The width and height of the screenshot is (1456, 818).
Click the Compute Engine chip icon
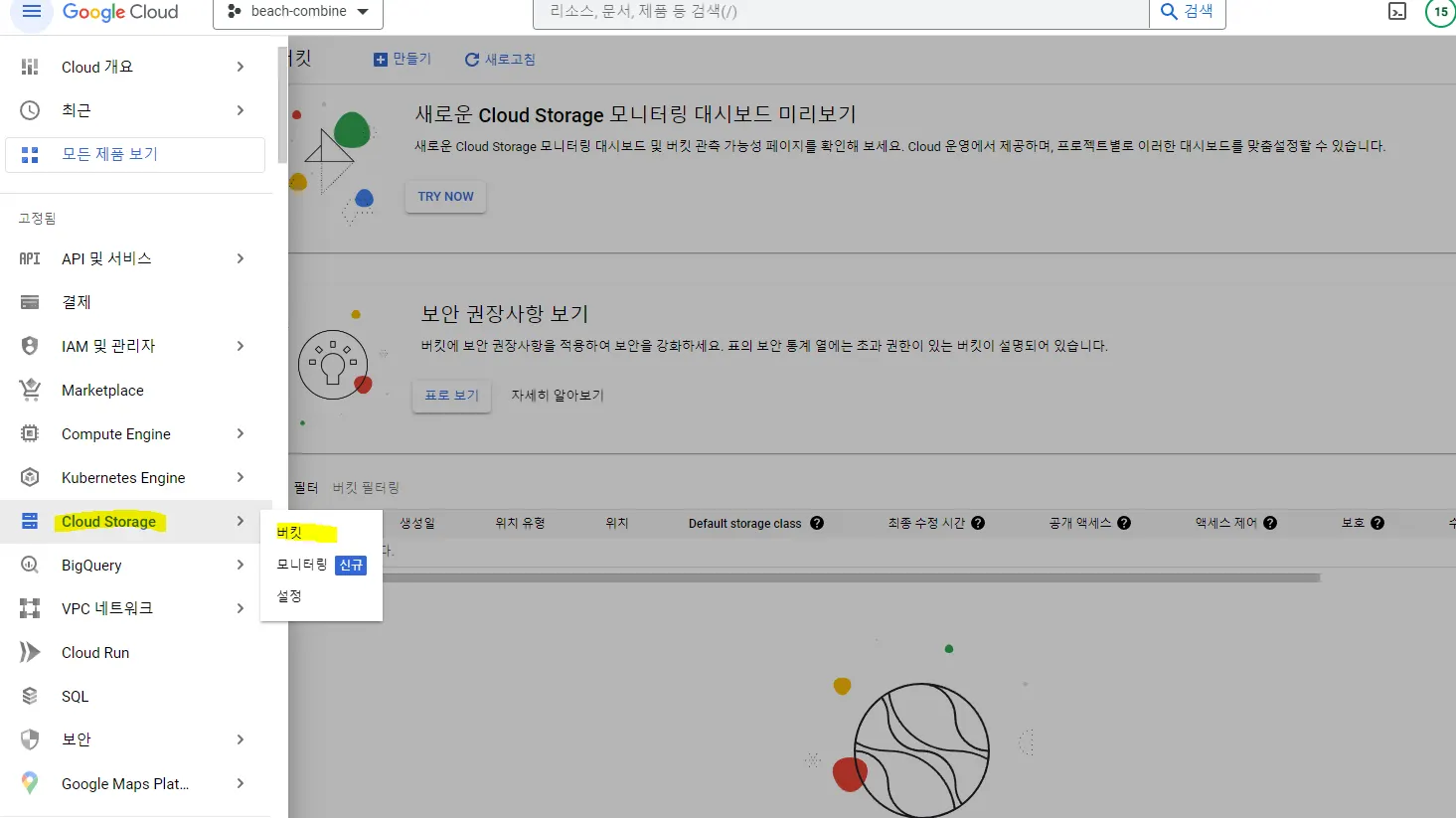(x=30, y=433)
